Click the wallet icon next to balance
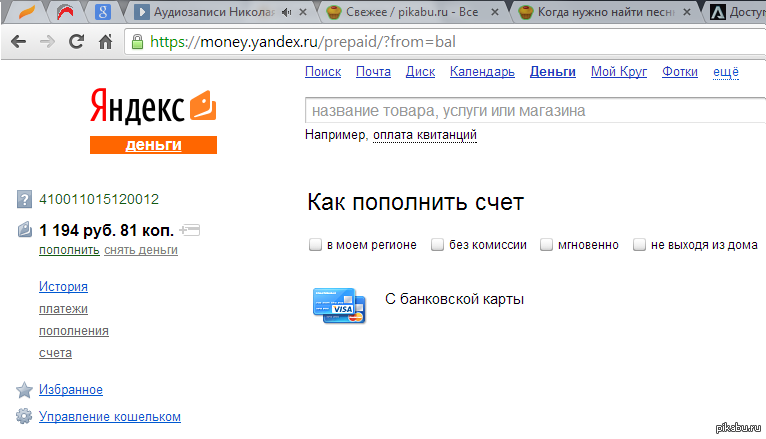This screenshot has height=439, width=766. click(24, 230)
